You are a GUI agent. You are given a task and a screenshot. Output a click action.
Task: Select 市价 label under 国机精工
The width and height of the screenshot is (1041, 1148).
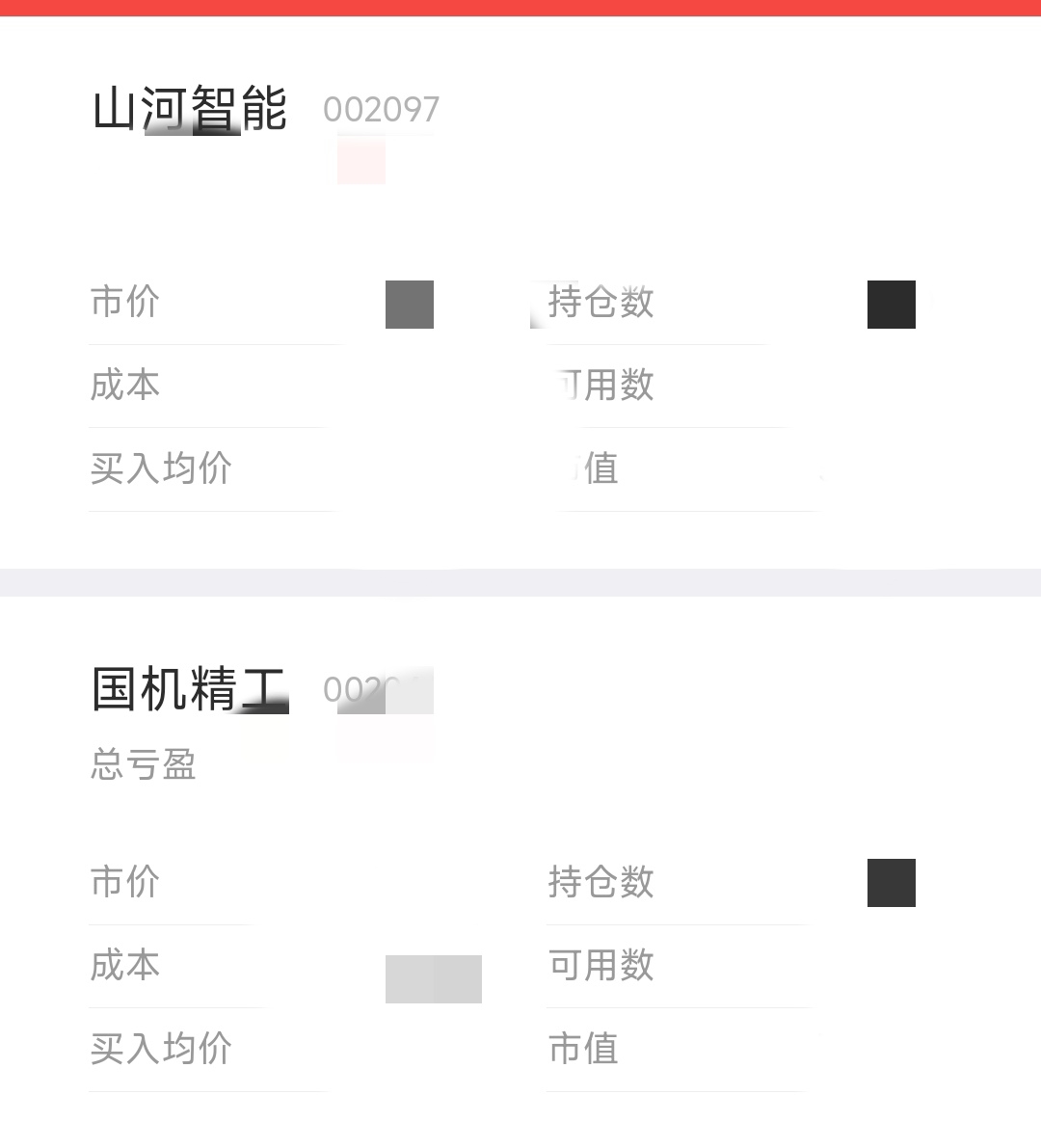tap(124, 882)
